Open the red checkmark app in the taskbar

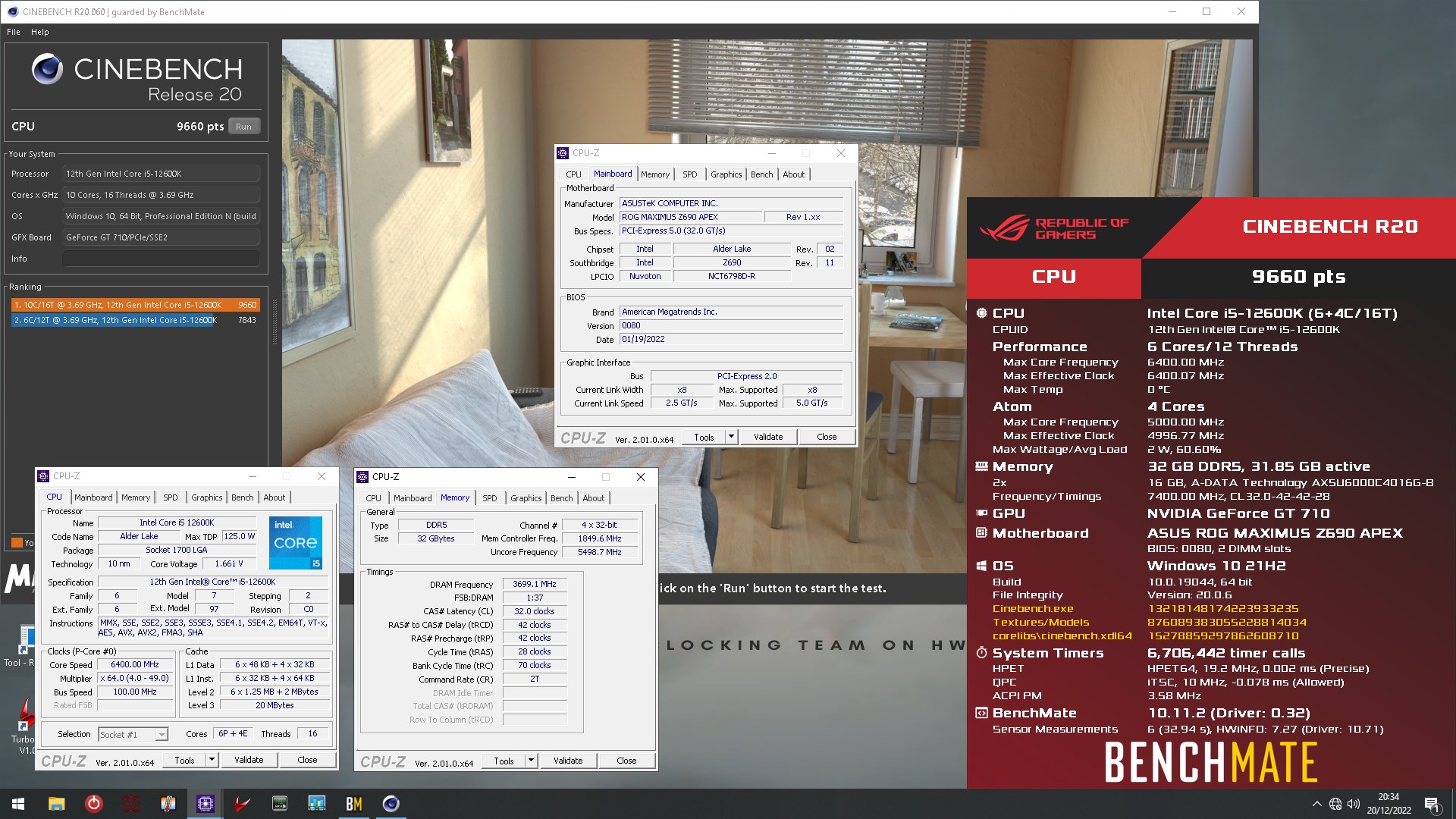[242, 804]
